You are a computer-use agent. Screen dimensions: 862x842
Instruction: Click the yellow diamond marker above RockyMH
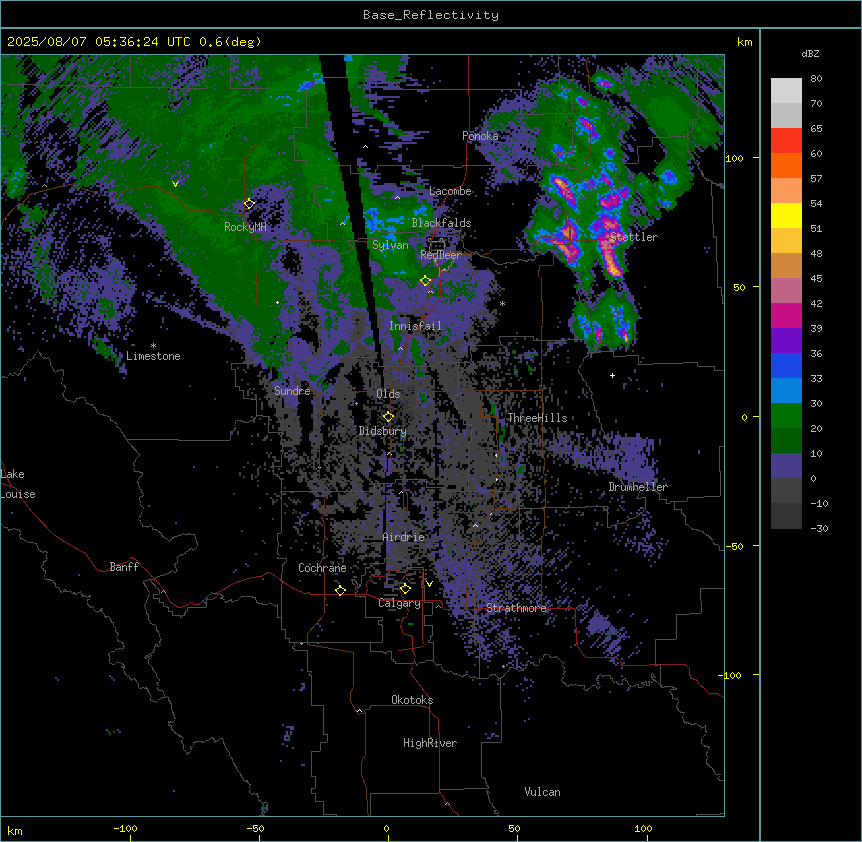[249, 204]
